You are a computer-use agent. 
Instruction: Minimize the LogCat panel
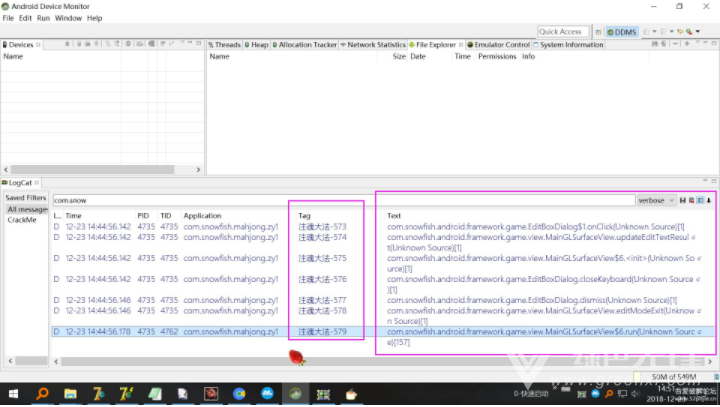click(705, 181)
